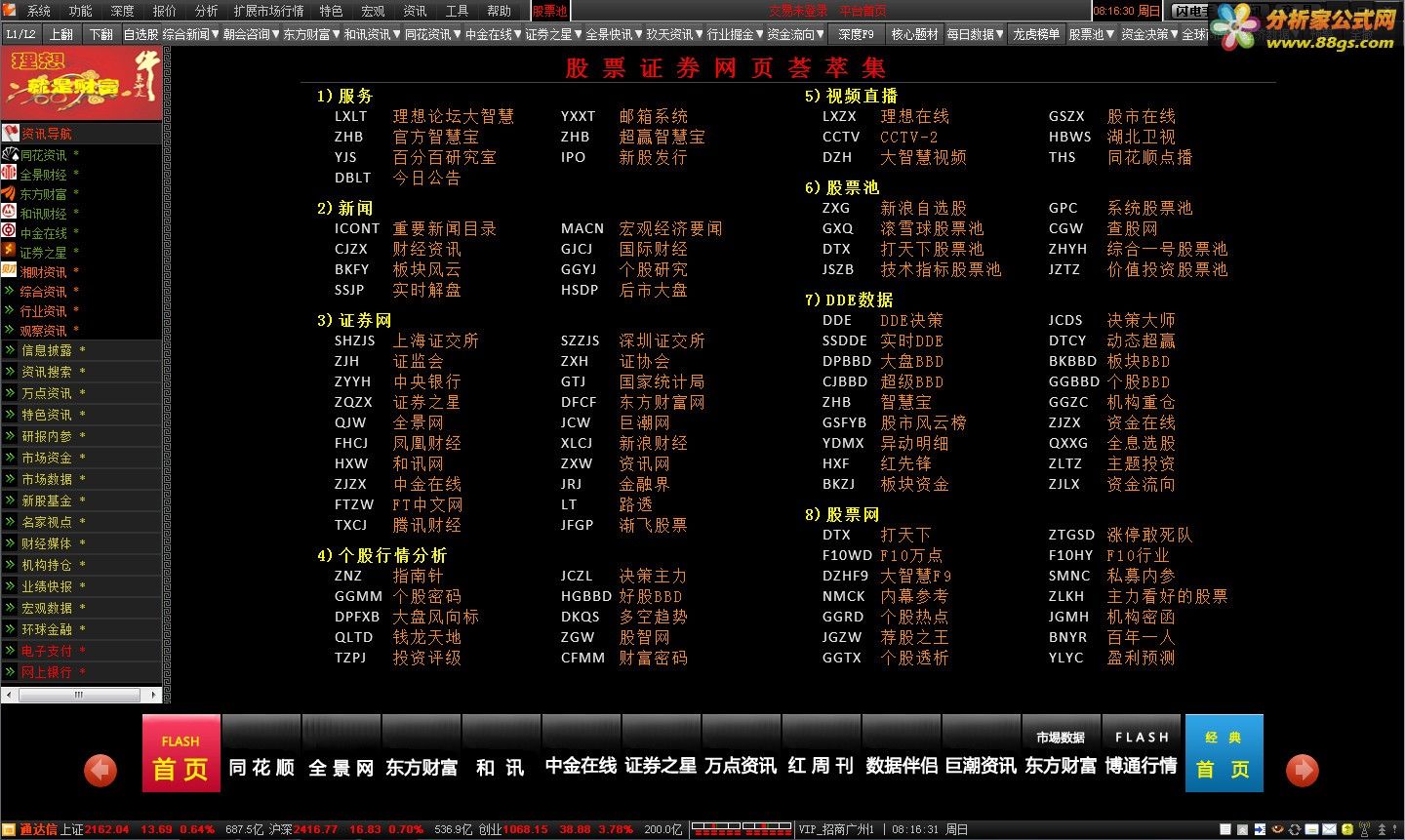Click the 同花资讯 logo icon in sidebar
Viewport: 1405px width, 840px height.
10,154
